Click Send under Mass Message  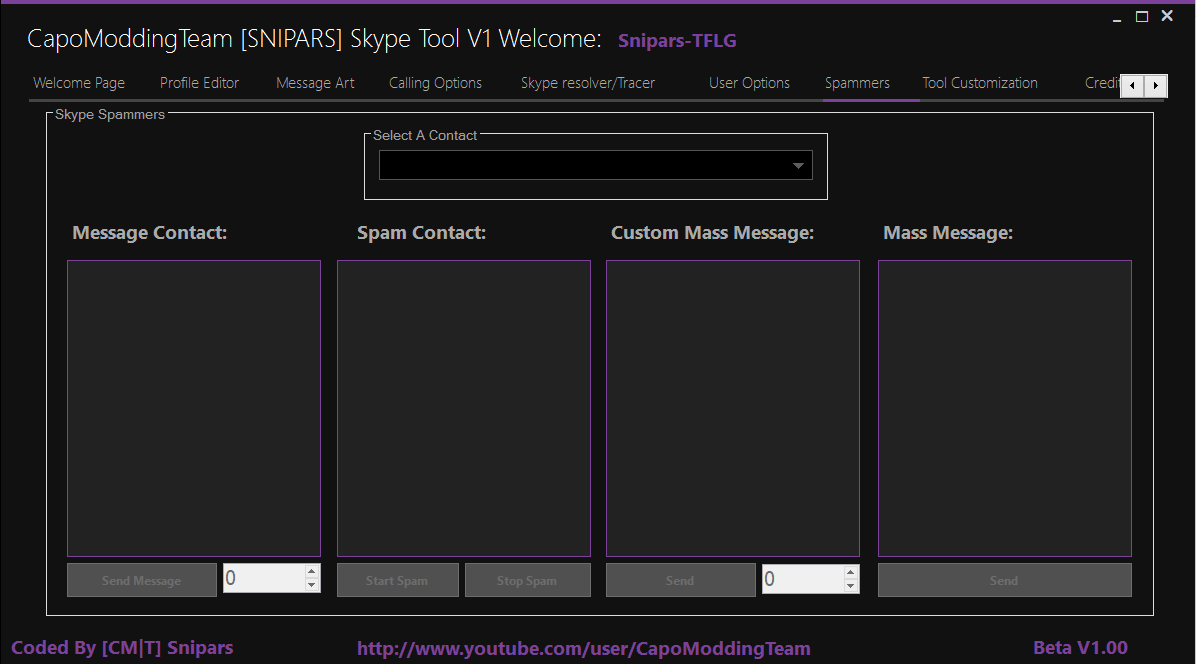[x=1005, y=580]
